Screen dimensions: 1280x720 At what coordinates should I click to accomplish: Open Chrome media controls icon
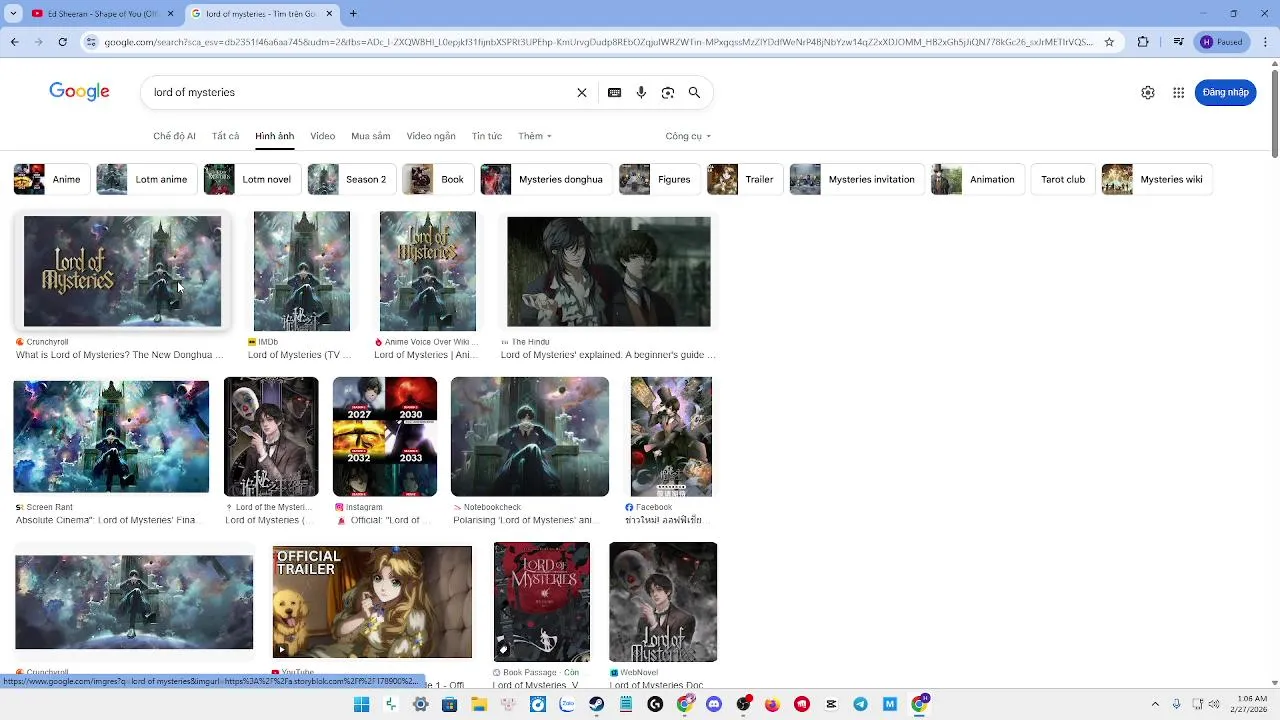pos(1179,42)
